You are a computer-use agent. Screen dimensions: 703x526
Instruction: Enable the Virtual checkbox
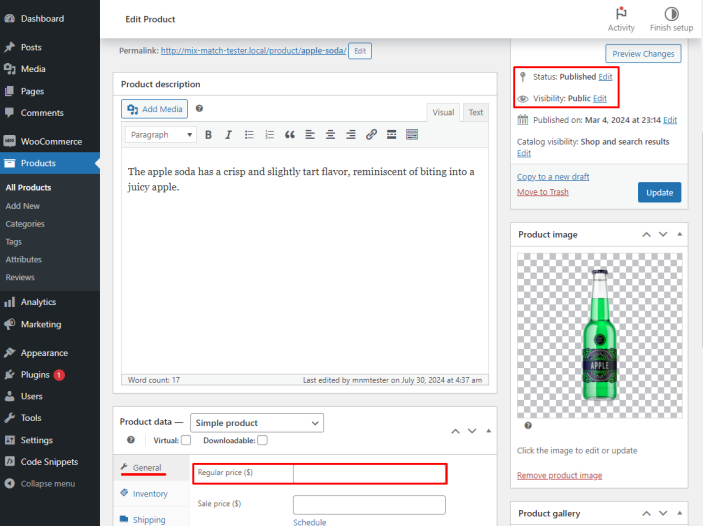coord(186,440)
